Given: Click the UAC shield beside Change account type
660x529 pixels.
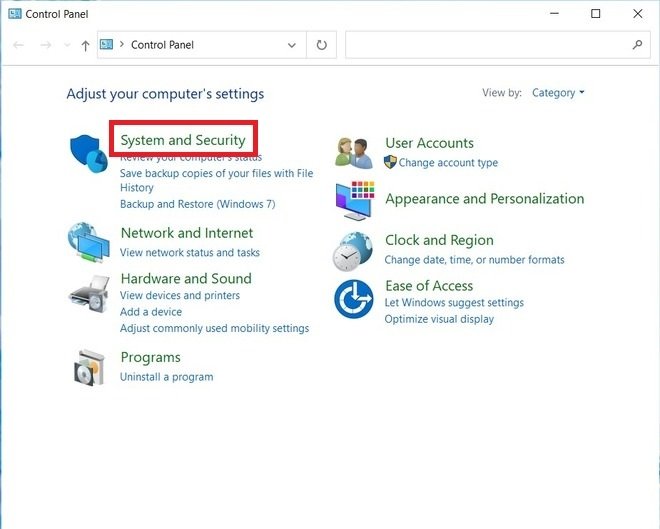Looking at the screenshot, I should click(390, 162).
